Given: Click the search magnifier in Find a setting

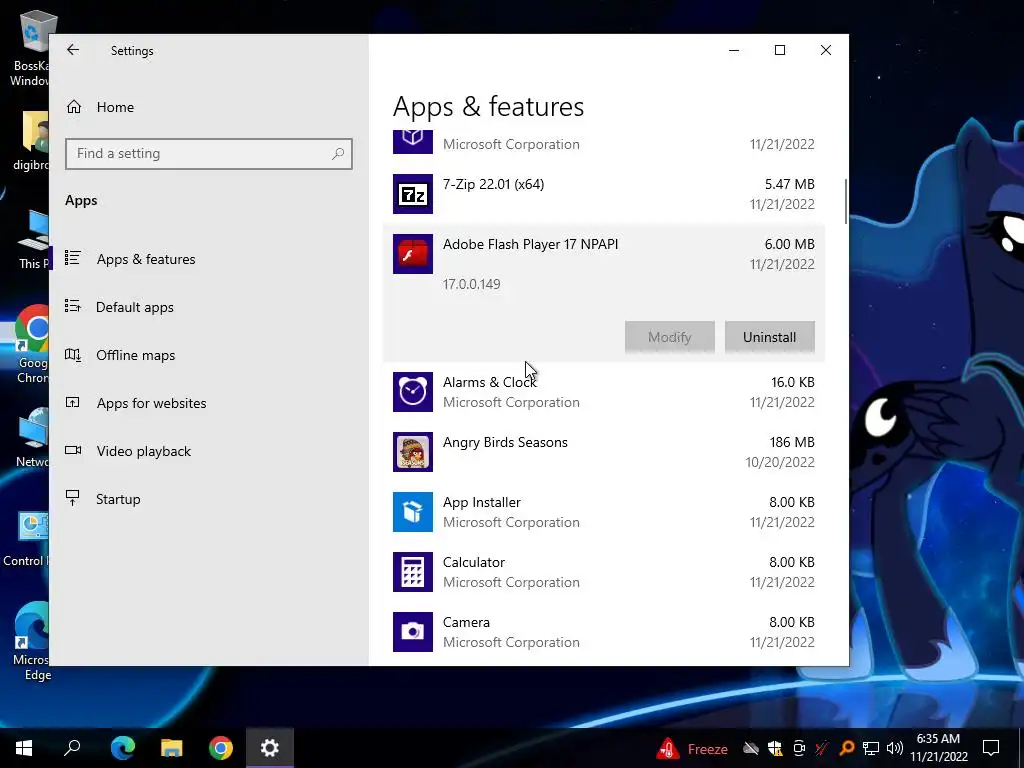Looking at the screenshot, I should click(338, 153).
